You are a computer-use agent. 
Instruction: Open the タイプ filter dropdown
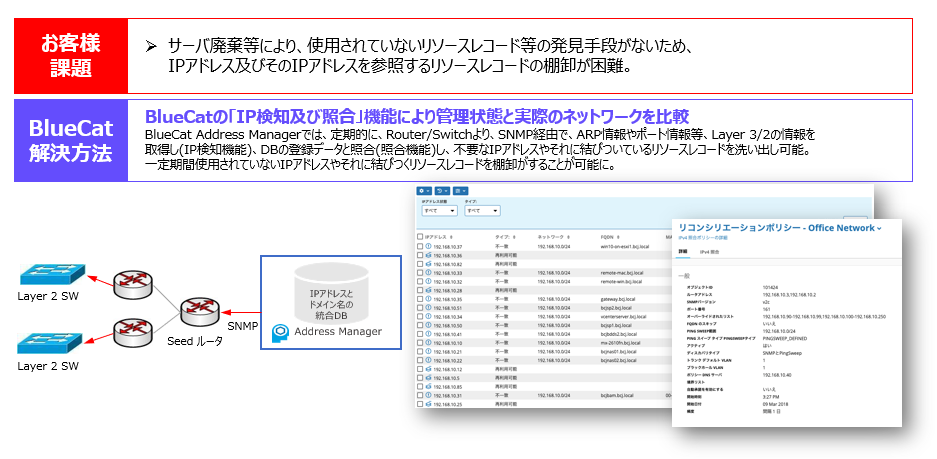pos(480,211)
